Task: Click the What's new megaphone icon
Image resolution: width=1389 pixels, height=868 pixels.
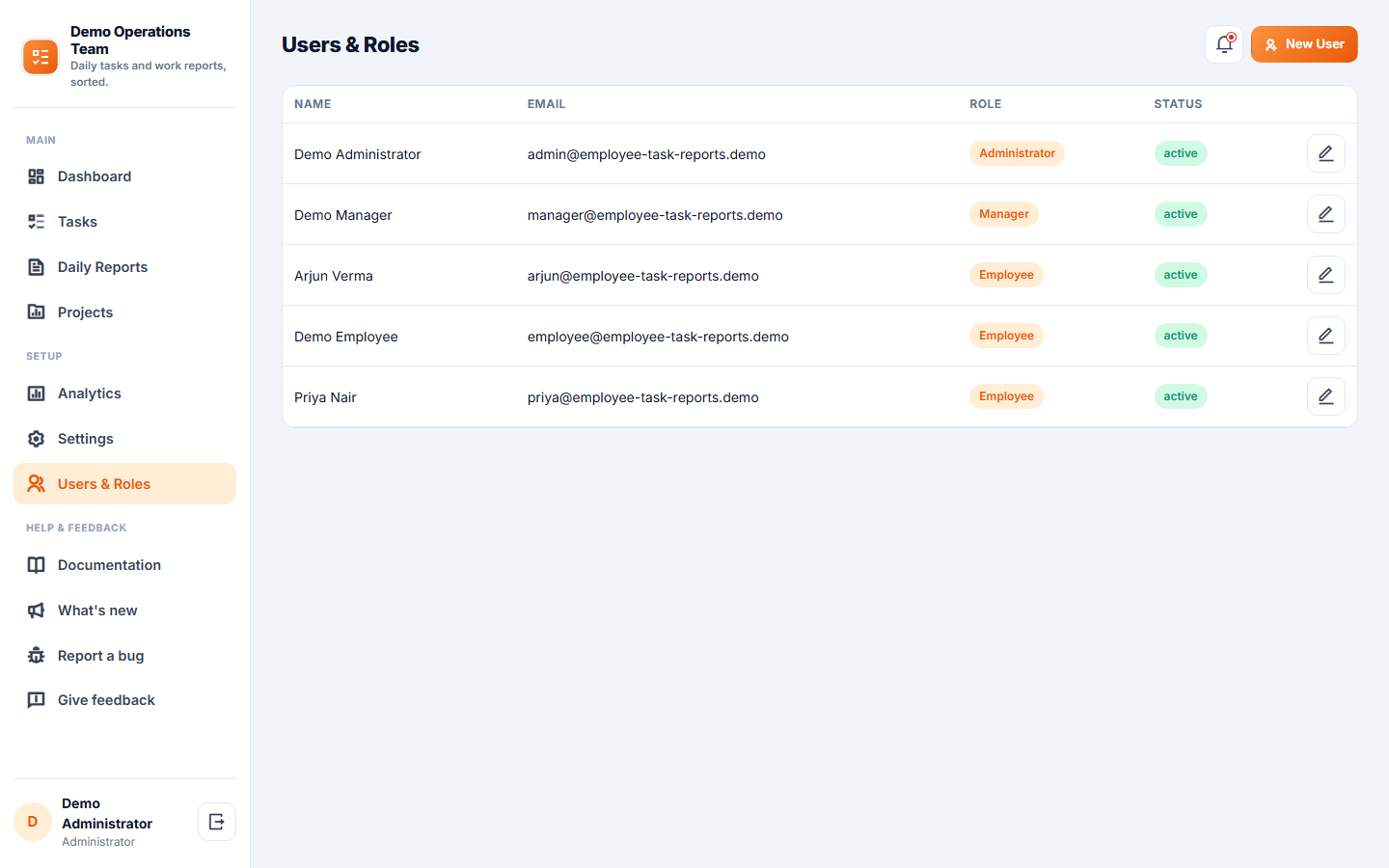Action: (x=37, y=610)
